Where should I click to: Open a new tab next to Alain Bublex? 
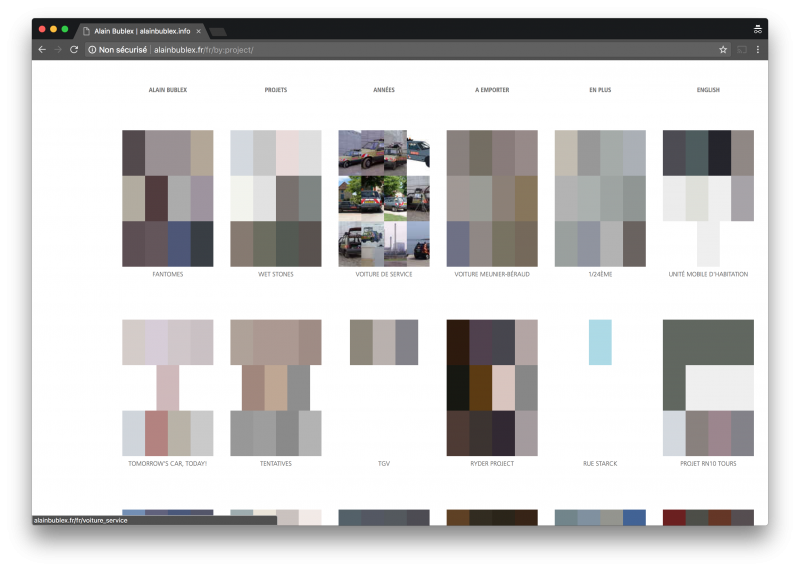(218, 32)
